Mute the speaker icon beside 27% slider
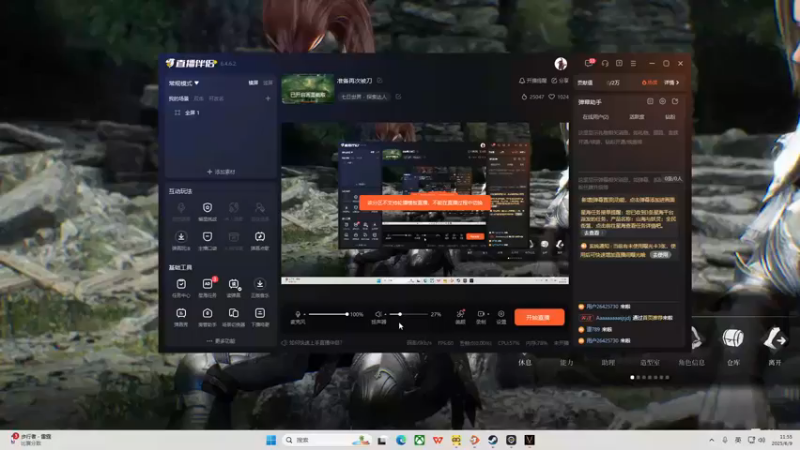This screenshot has width=800, height=450. tap(378, 314)
